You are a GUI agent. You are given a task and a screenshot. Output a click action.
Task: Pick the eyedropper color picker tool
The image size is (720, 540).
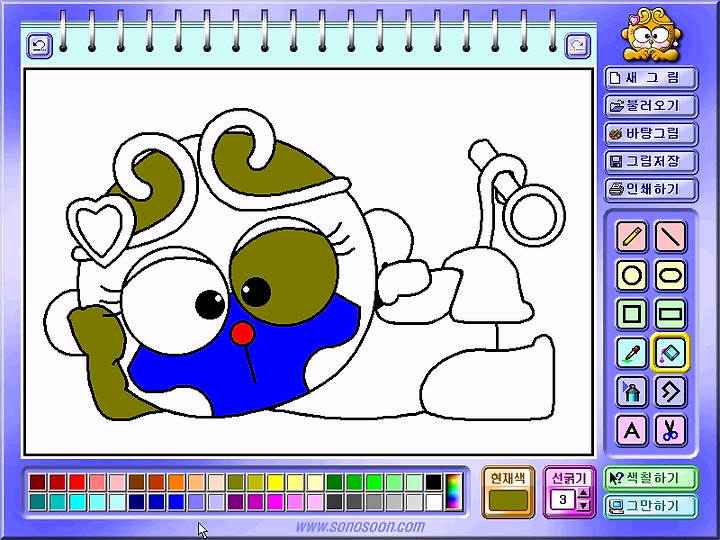[631, 353]
